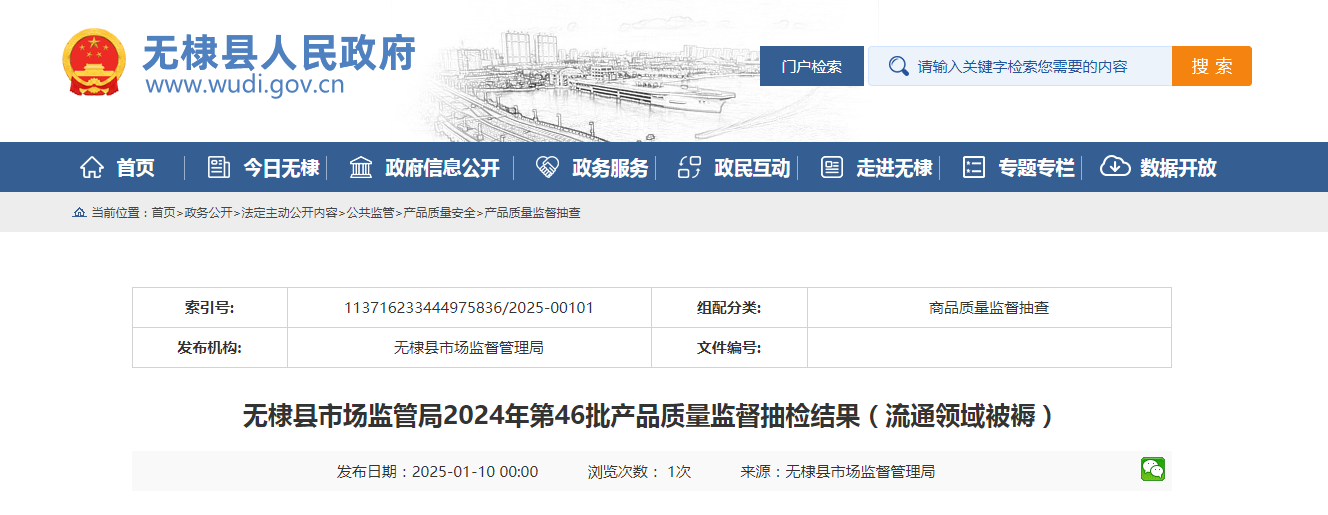Image resolution: width=1328 pixels, height=515 pixels.
Task: Share article via WeChat icon
Action: click(1153, 469)
